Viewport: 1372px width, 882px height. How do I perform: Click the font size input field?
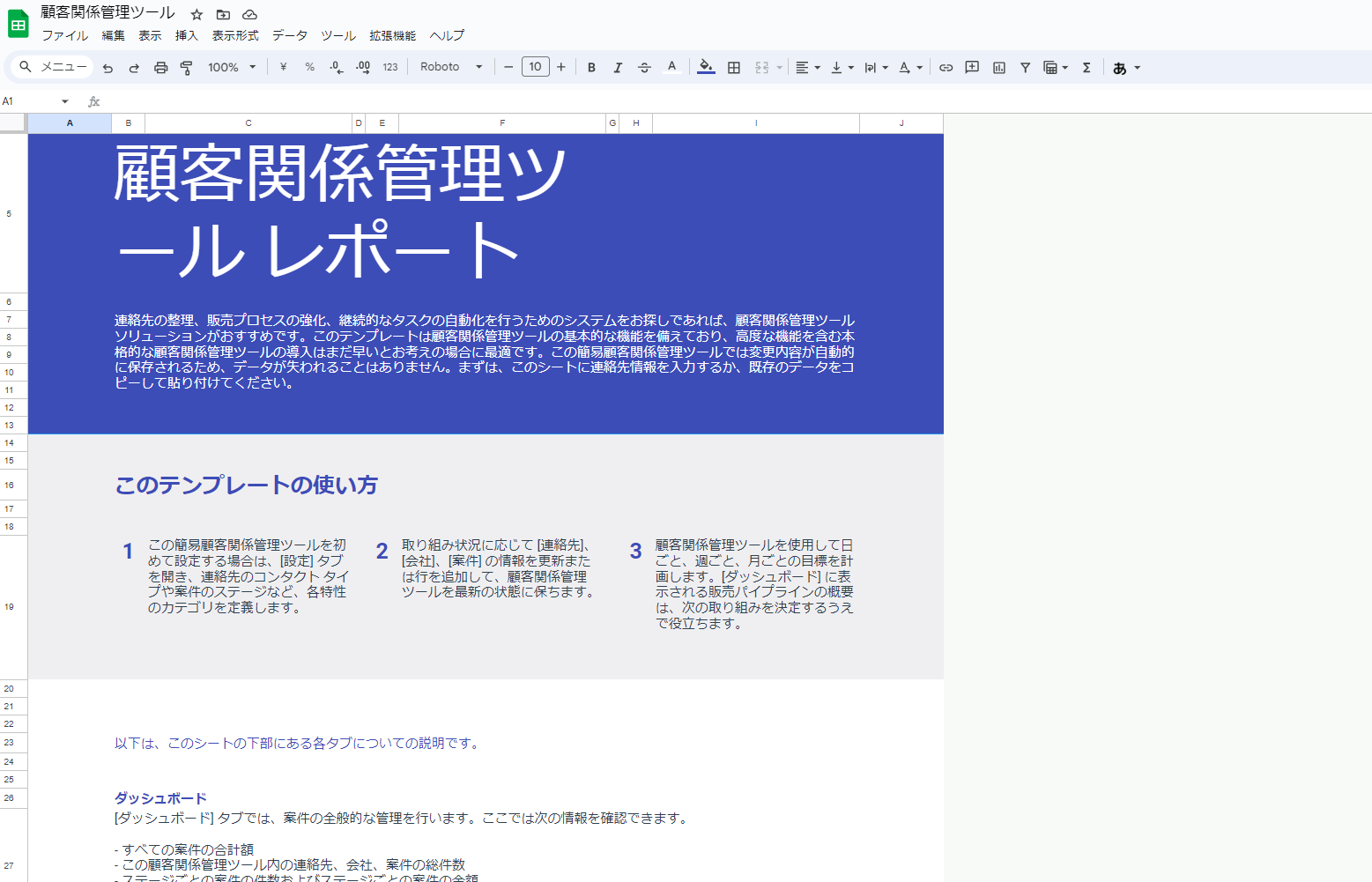click(x=535, y=67)
